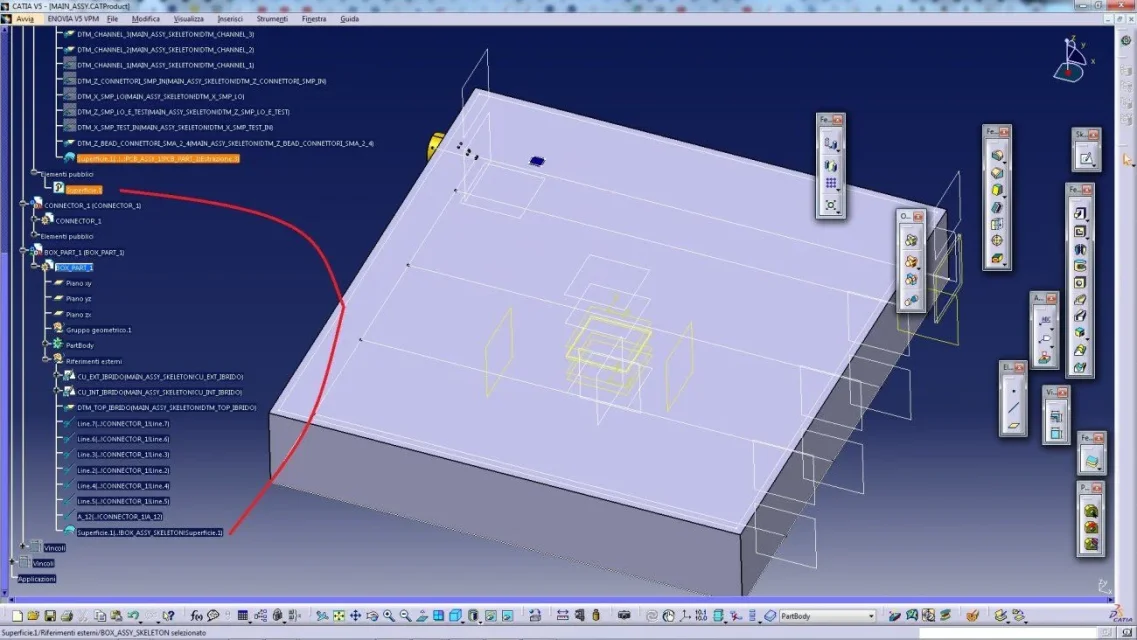The image size is (1137, 640).
Task: Select the Pad tool icon
Action: 1080,214
